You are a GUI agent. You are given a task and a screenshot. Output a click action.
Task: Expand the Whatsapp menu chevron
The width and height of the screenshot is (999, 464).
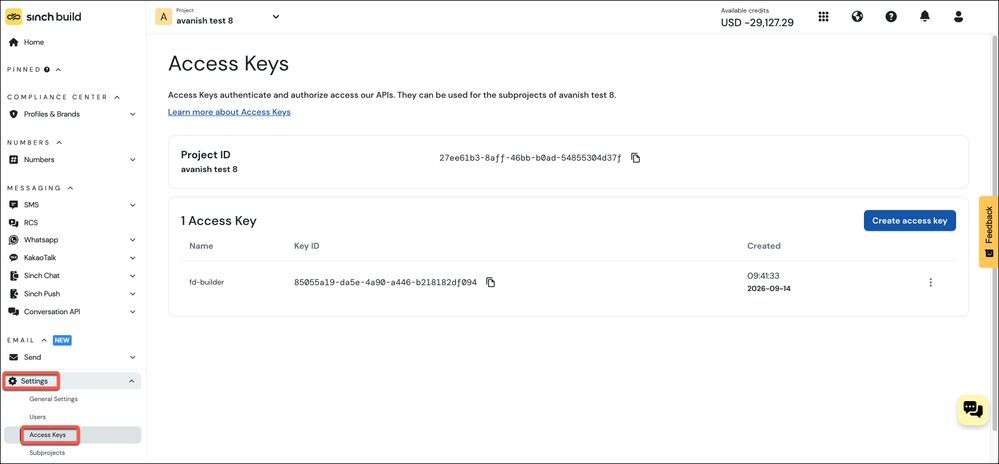click(133, 240)
